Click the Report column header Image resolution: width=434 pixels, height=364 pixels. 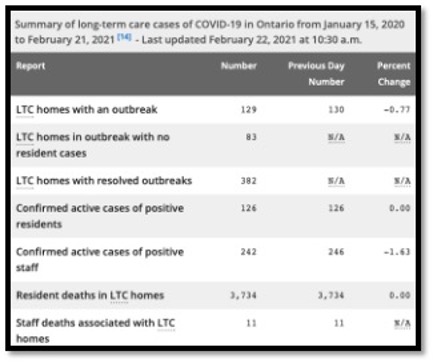[x=31, y=66]
